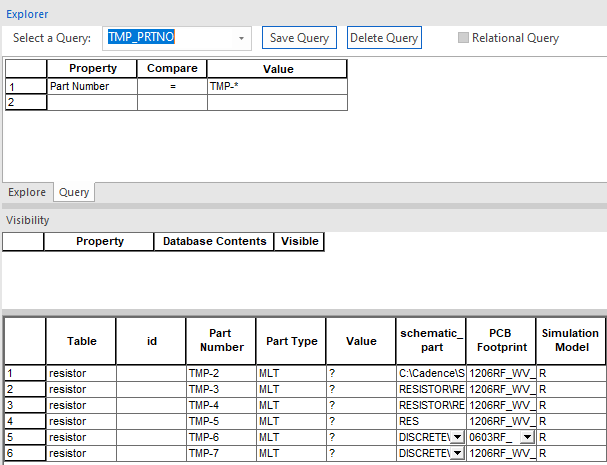Click the Simulation Model column header
The height and width of the screenshot is (465, 607).
570,340
